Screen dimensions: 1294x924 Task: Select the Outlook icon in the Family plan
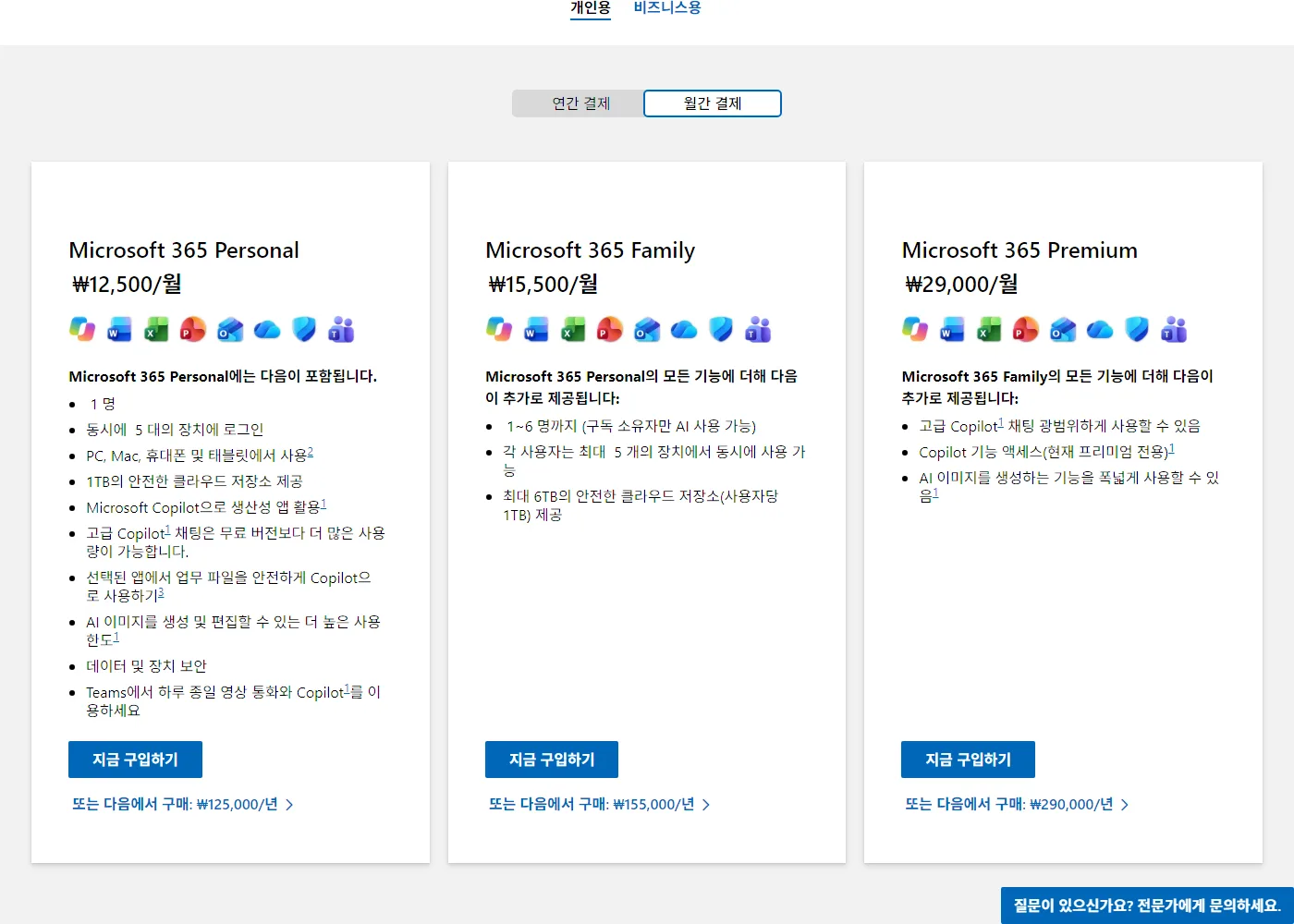point(647,329)
